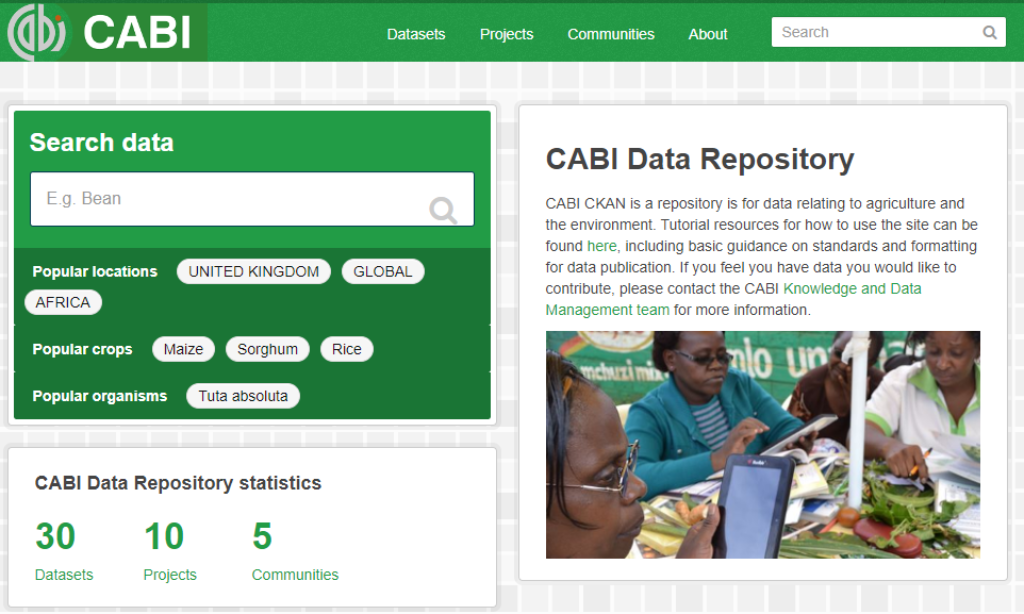
Task: Open the About page from the header
Action: coord(707,34)
